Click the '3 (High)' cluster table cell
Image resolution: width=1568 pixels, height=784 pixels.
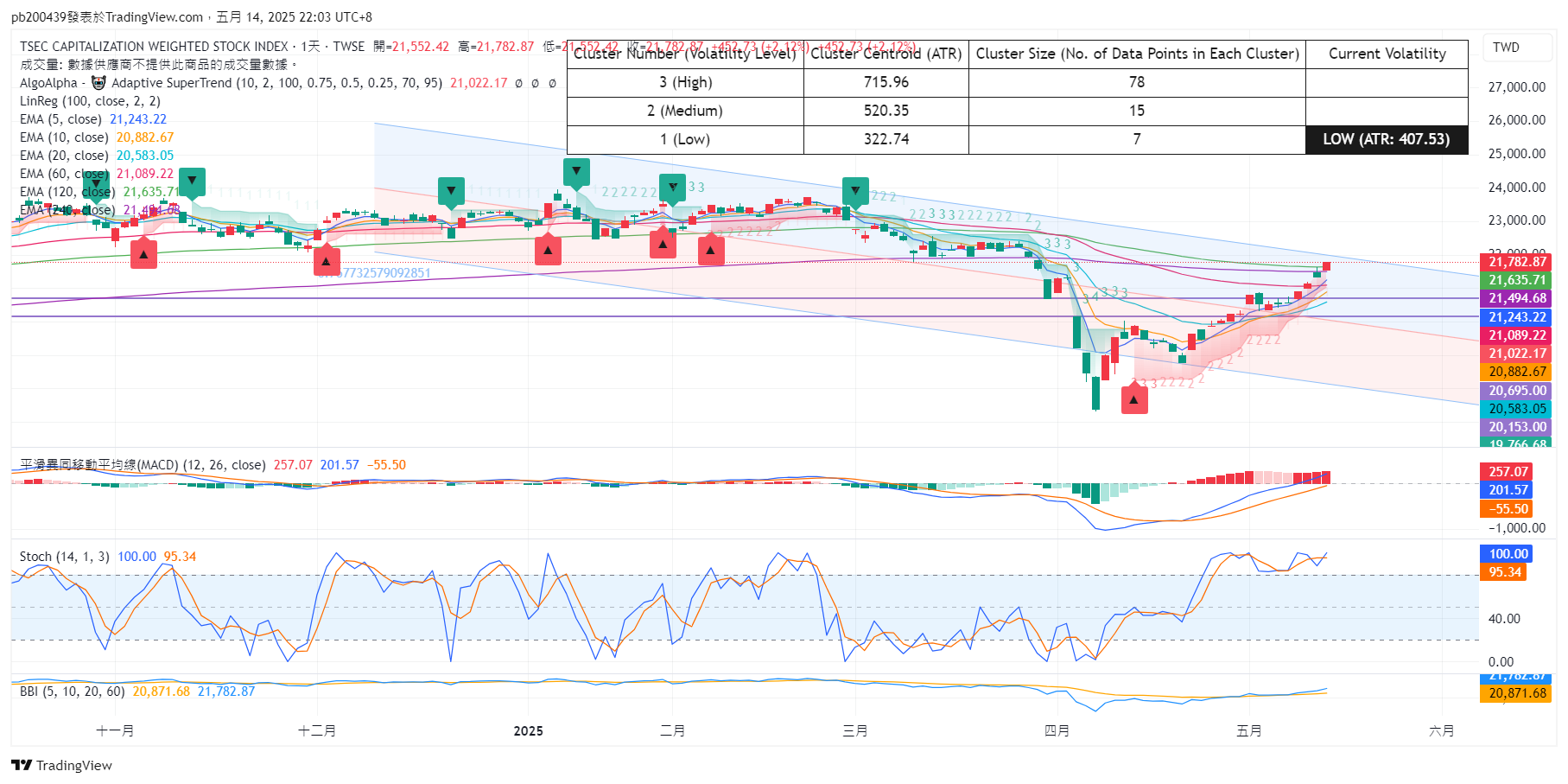point(685,82)
